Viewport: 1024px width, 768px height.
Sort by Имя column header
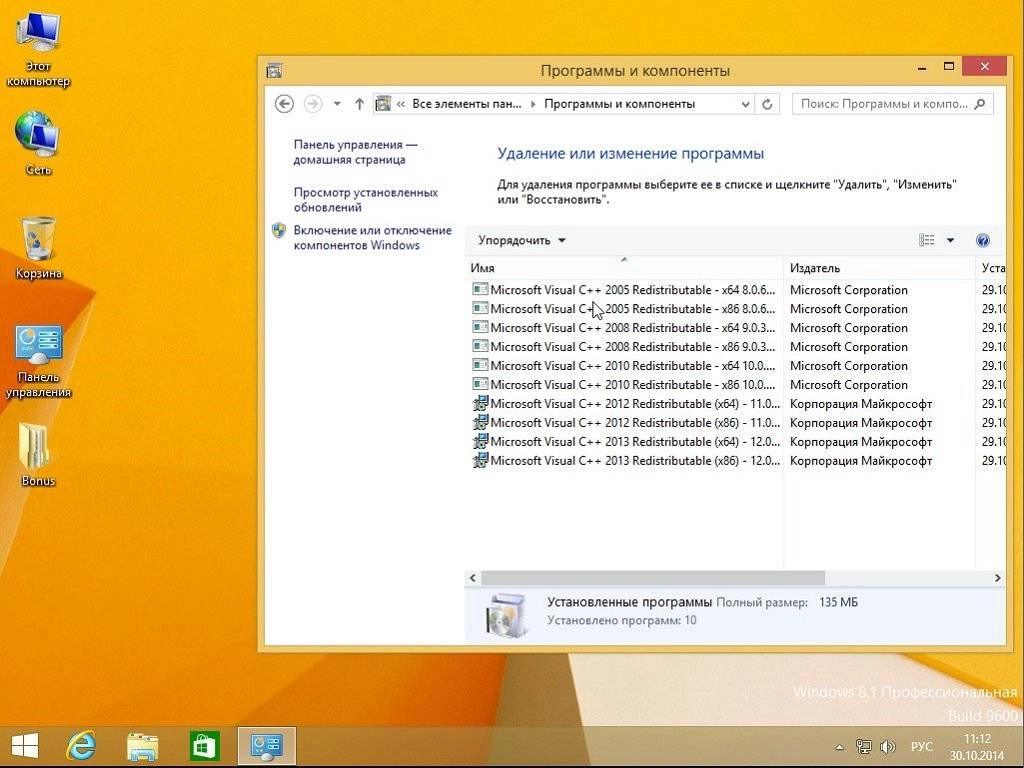coord(624,268)
